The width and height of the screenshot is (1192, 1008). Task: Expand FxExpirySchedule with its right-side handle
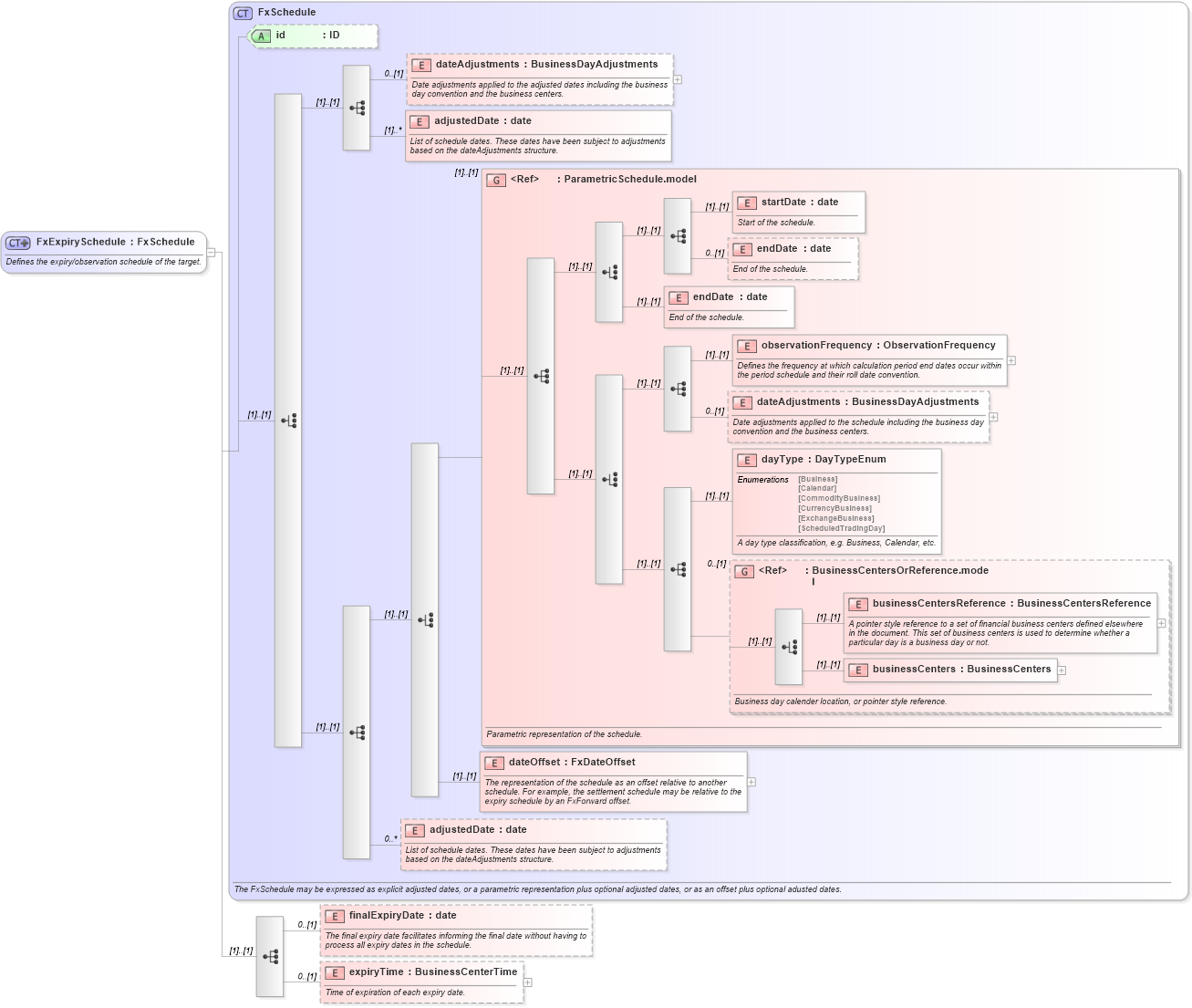pyautogui.click(x=210, y=254)
